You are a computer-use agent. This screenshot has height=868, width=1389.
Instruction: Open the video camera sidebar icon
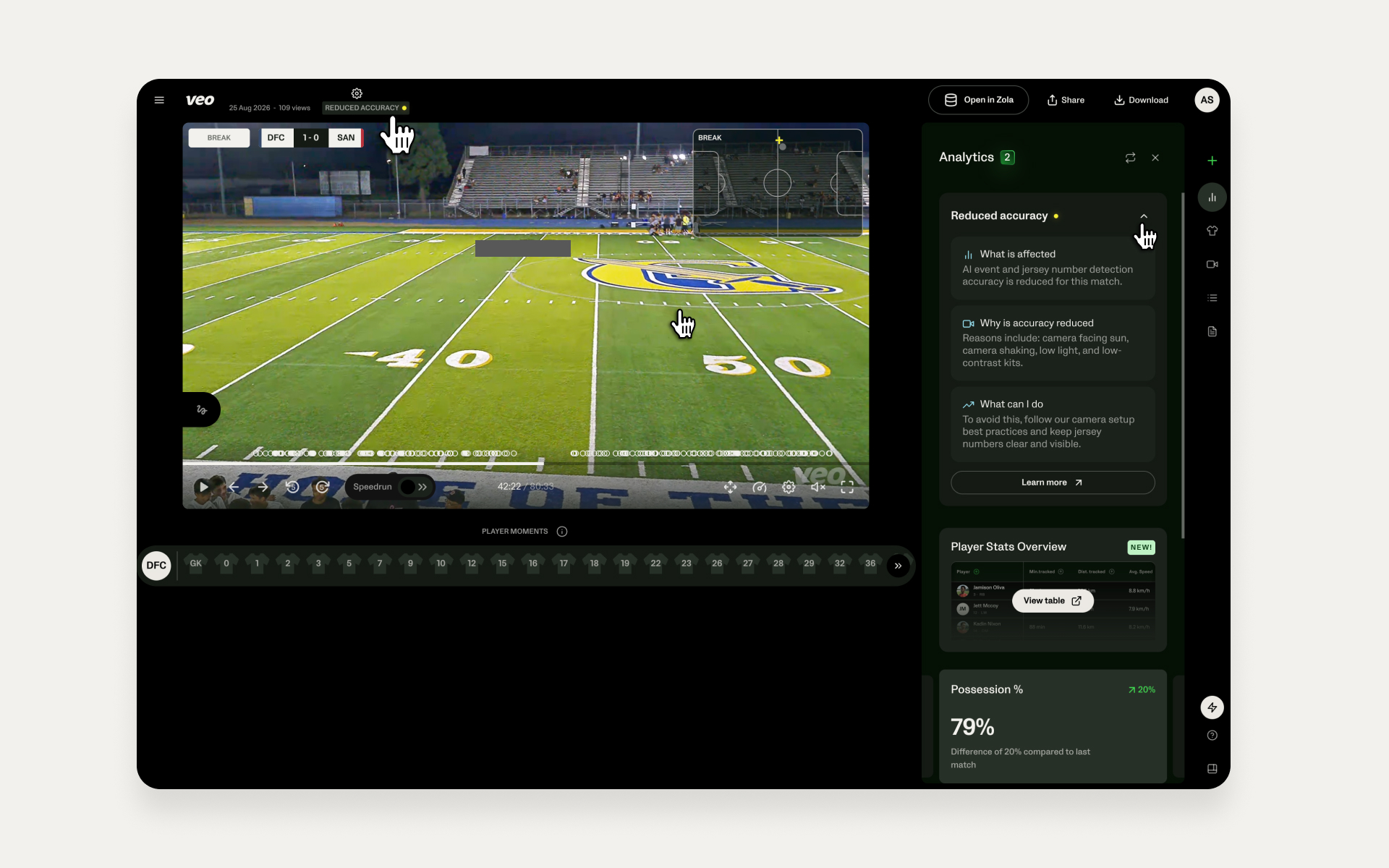[1212, 264]
